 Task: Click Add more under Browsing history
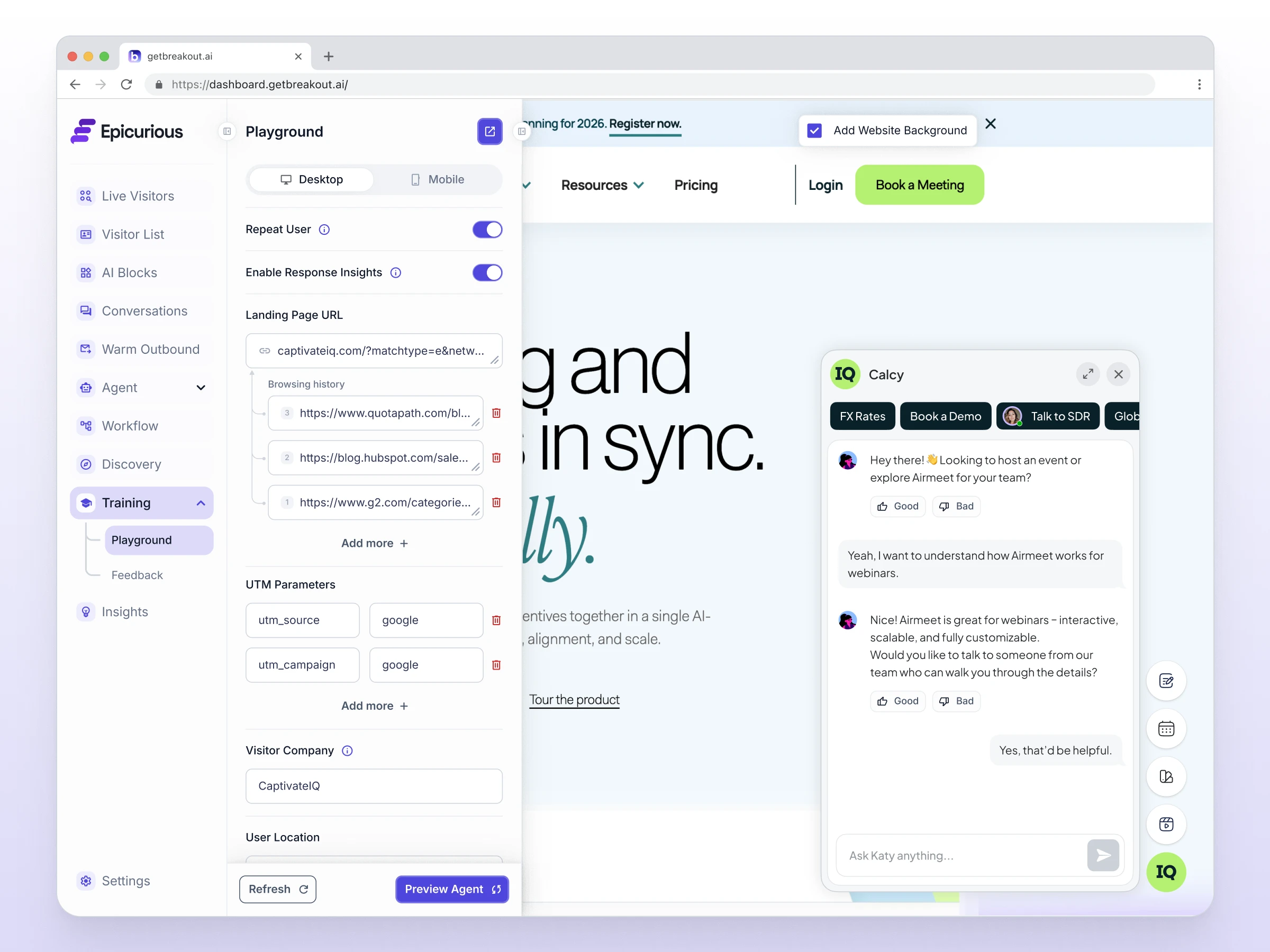[x=374, y=543]
